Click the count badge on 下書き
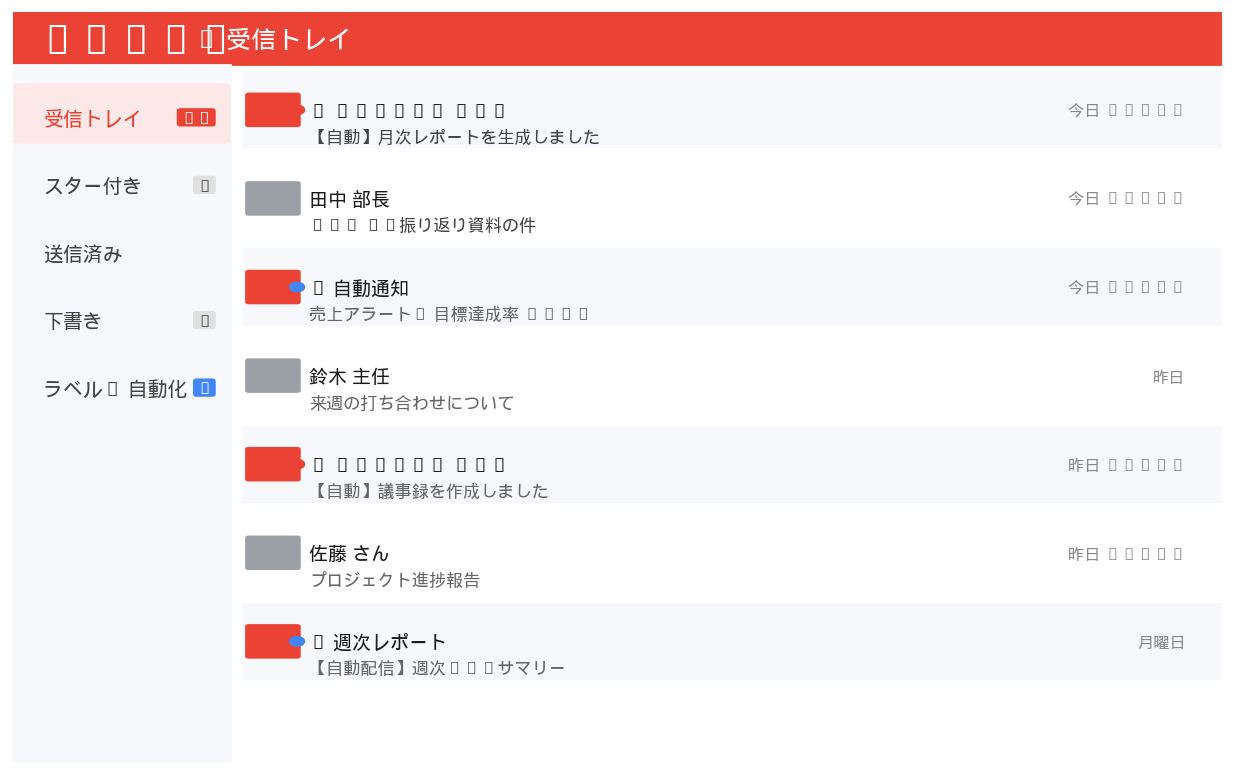 pos(205,320)
